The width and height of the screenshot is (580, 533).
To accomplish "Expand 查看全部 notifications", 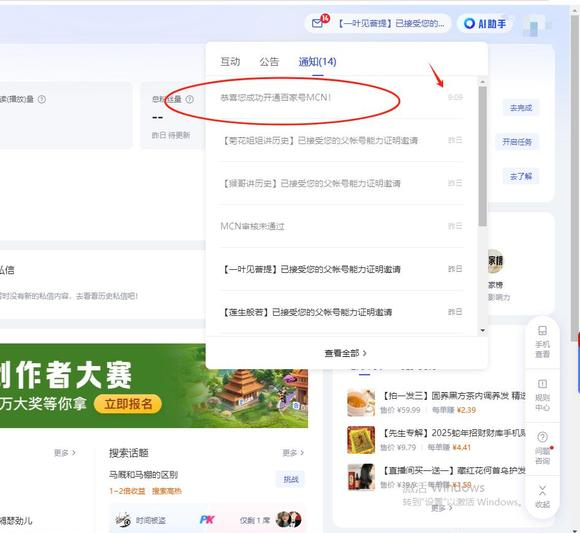I will 345,353.
